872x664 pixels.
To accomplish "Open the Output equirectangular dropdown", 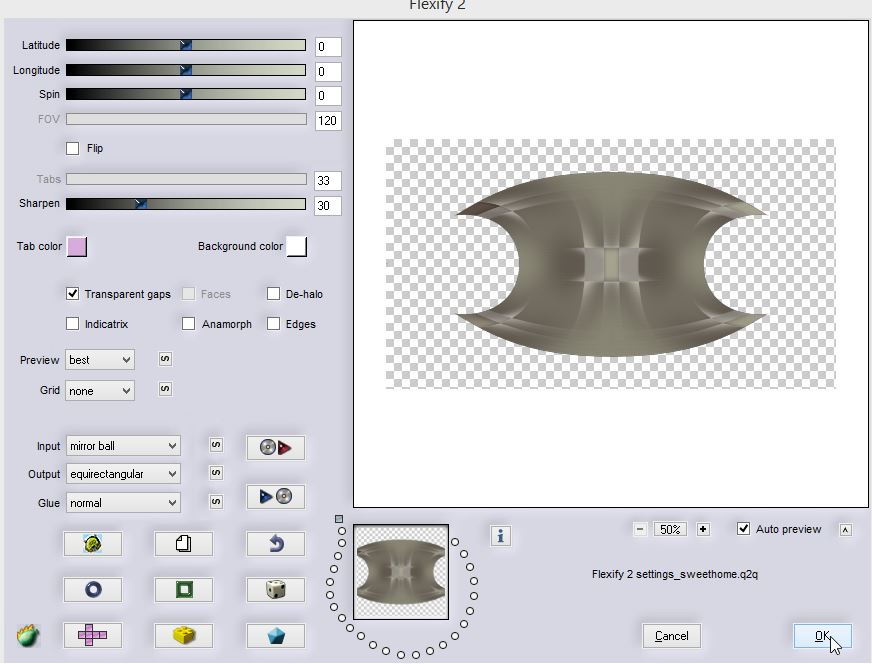I will tap(123, 474).
